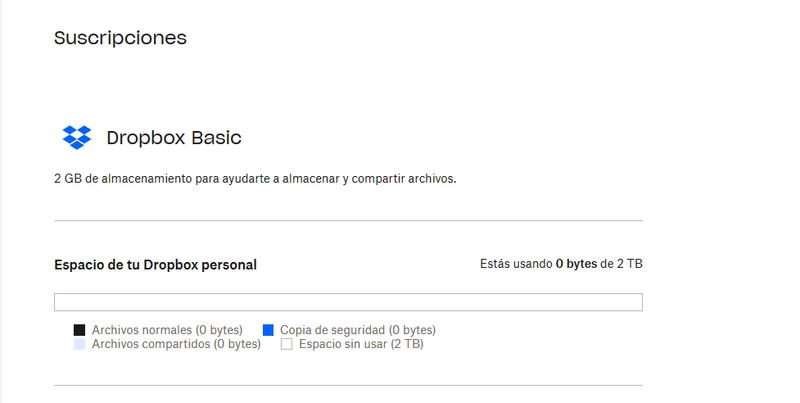
Task: Click the Archivos normales (0 bytes) label
Action: 167,330
